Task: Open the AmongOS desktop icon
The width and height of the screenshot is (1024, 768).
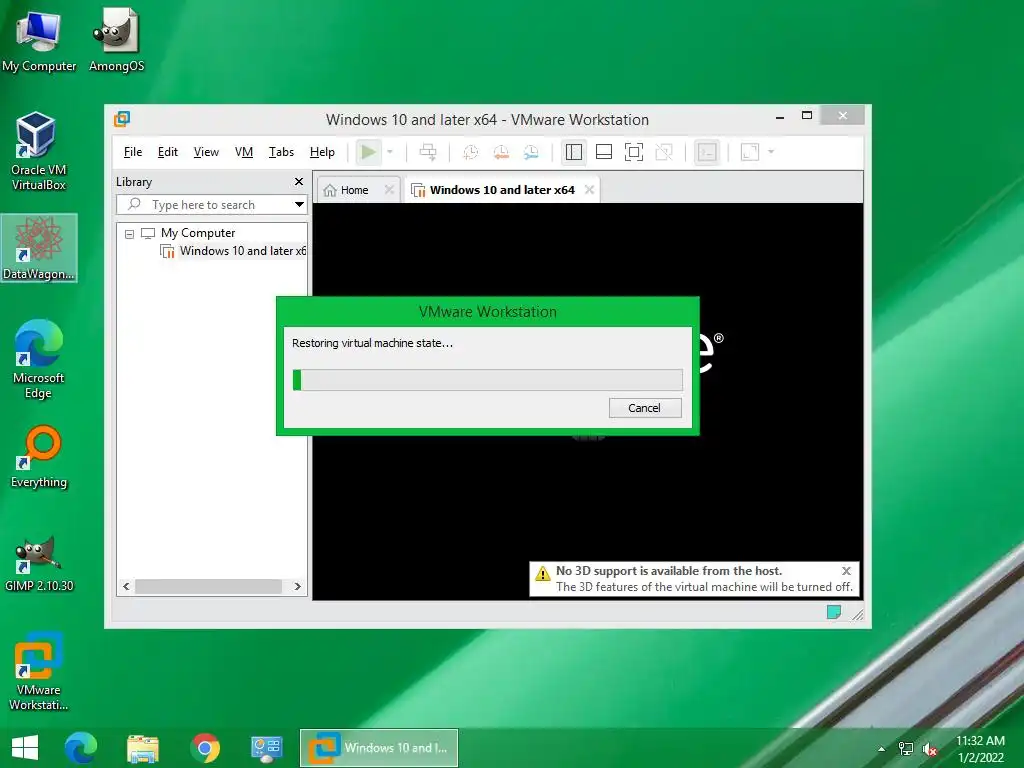Action: coord(116,40)
